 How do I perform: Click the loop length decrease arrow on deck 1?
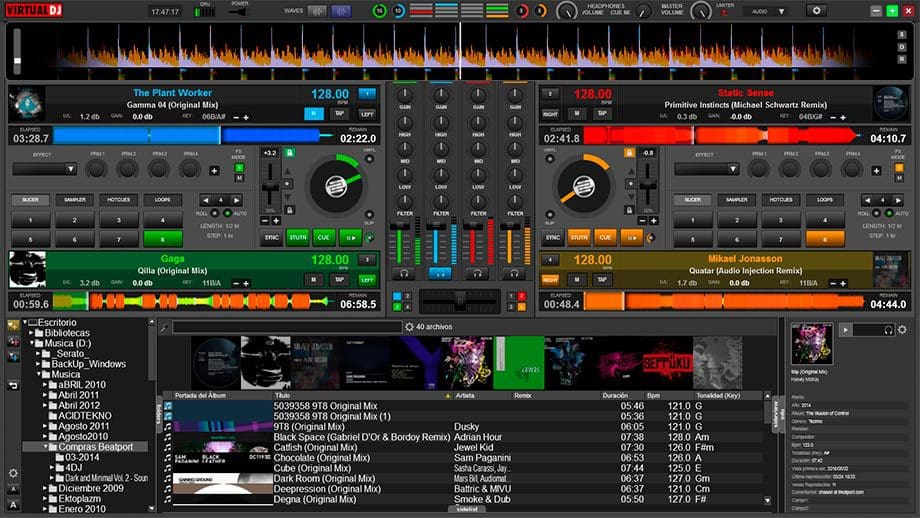[205, 200]
